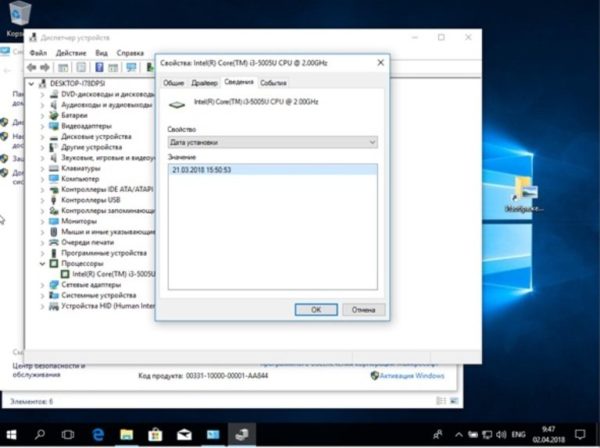Select the install date value 21.03.2018
600x448 pixels.
pyautogui.click(x=272, y=170)
